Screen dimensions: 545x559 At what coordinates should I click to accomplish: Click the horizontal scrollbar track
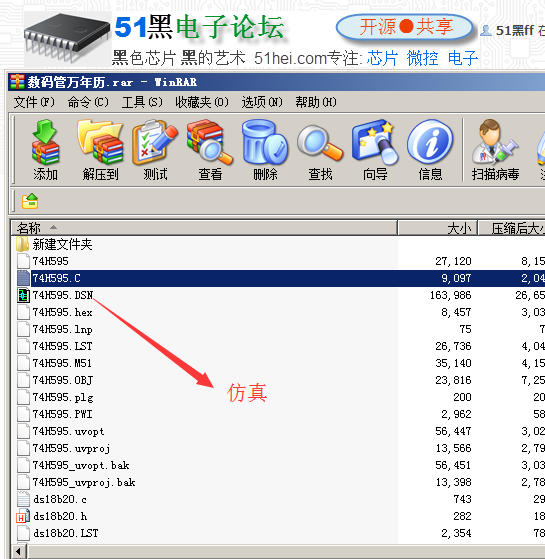click(x=286, y=552)
